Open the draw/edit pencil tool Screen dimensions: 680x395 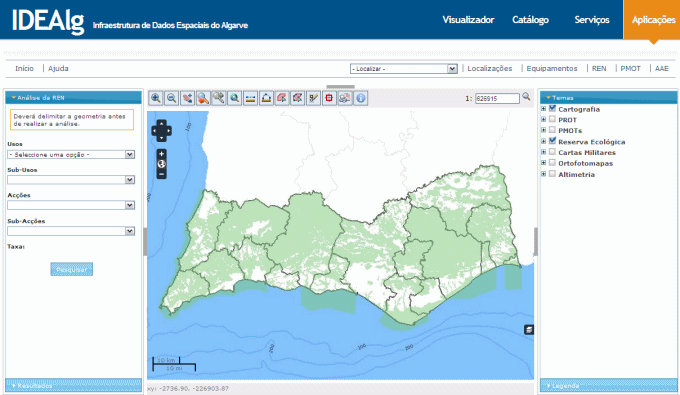[x=314, y=98]
